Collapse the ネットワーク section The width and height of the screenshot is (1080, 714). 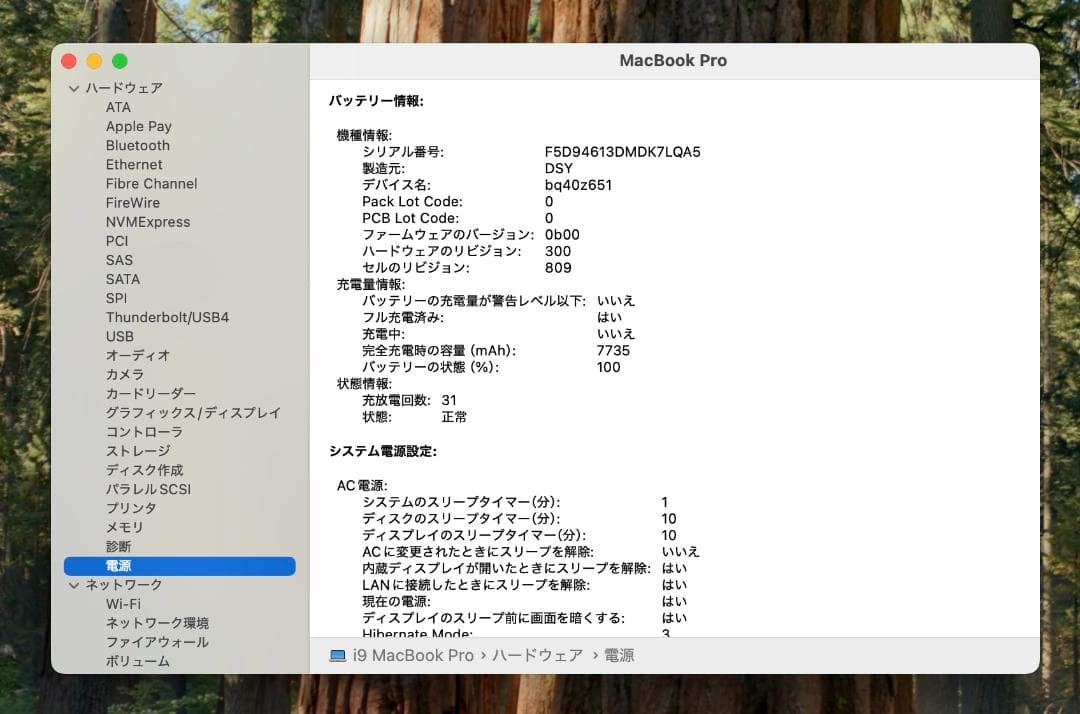(74, 584)
